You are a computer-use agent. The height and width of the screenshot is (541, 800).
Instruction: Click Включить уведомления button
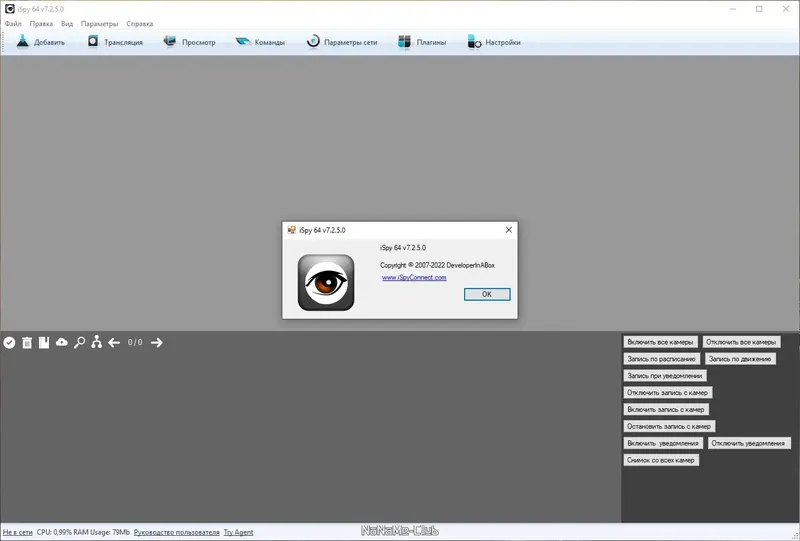663,443
